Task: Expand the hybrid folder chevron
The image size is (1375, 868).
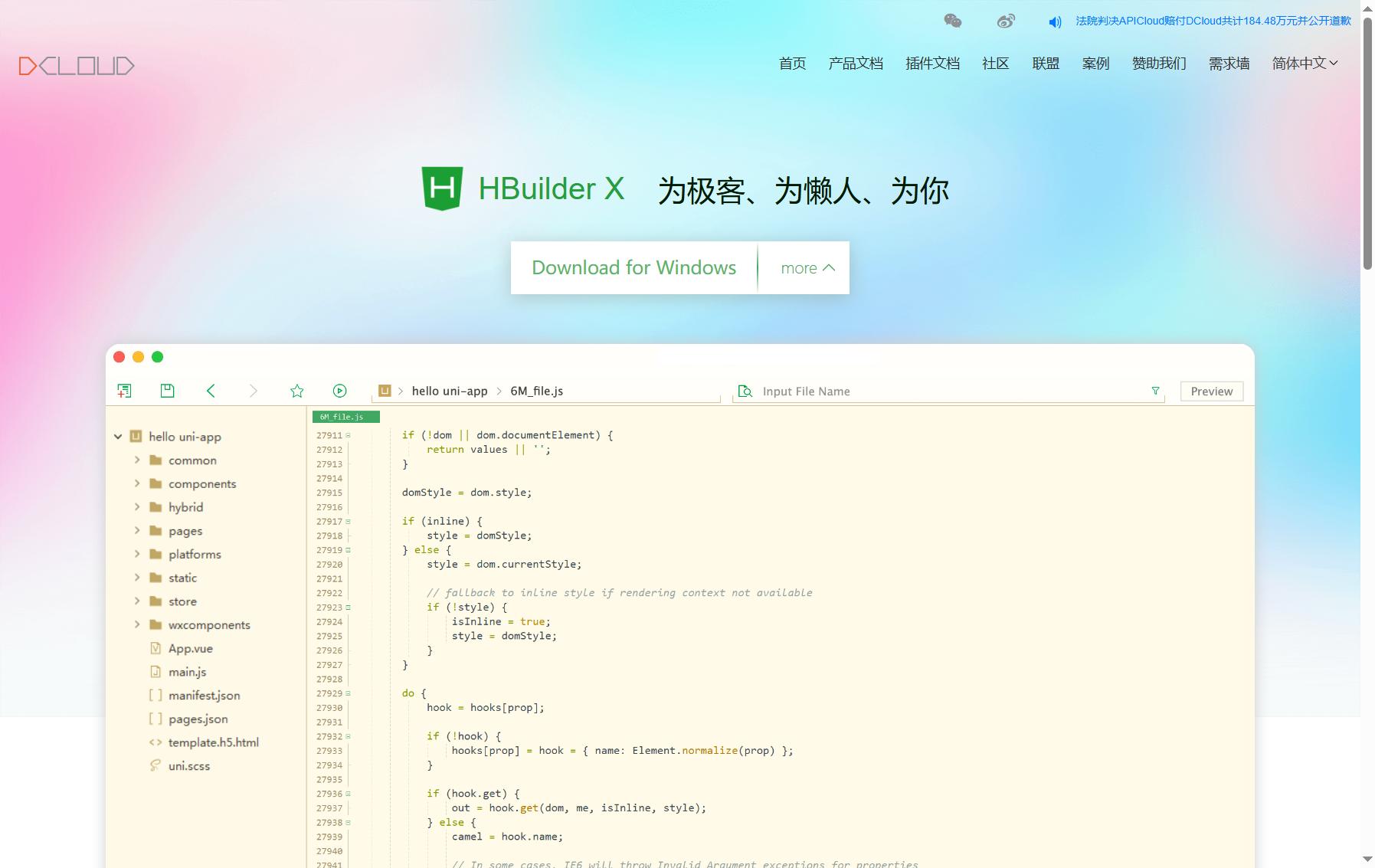Action: [x=137, y=506]
